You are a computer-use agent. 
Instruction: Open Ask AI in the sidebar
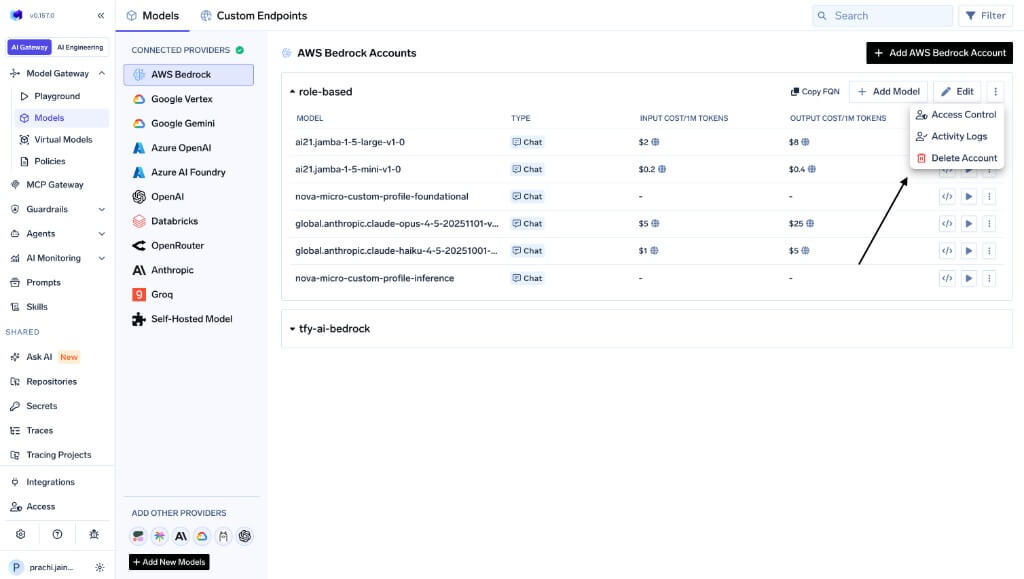[39, 357]
